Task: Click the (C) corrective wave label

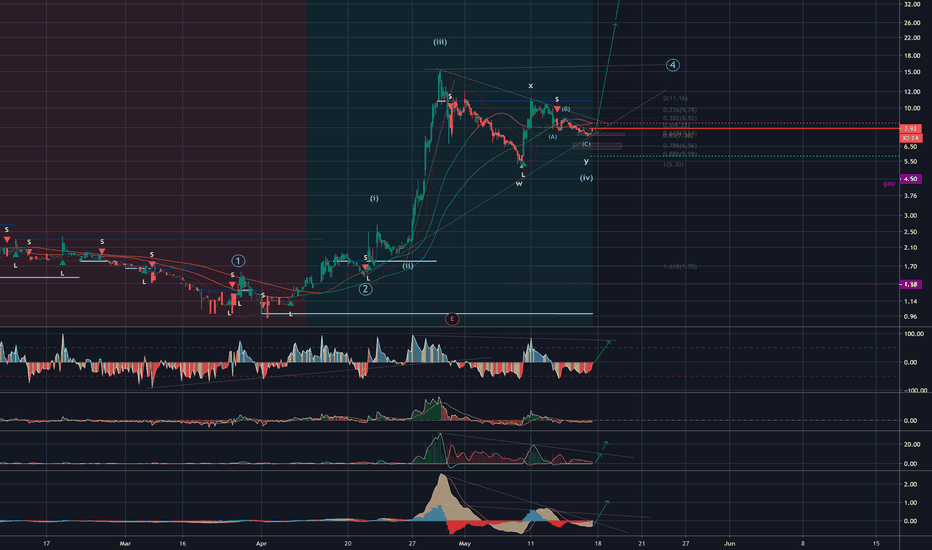Action: [x=587, y=144]
